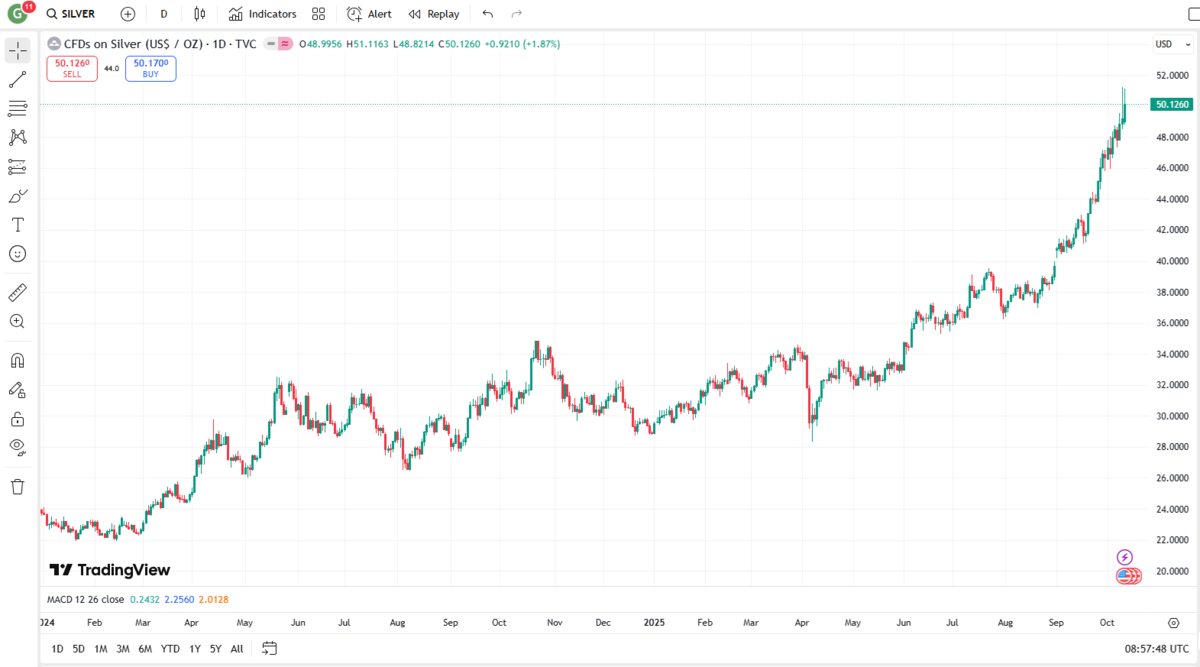Toggle magnet mode for drawings
Image resolution: width=1200 pixels, height=667 pixels.
pos(17,361)
